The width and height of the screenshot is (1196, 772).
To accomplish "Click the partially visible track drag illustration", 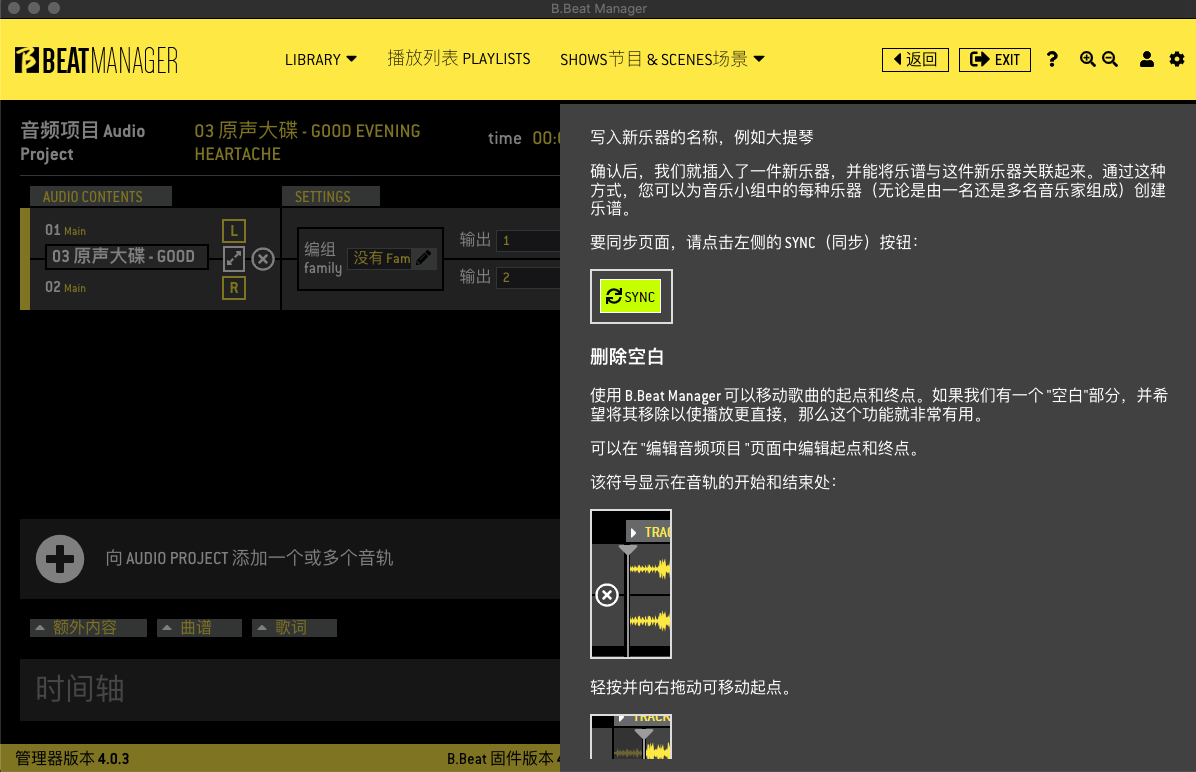I will pyautogui.click(x=631, y=736).
